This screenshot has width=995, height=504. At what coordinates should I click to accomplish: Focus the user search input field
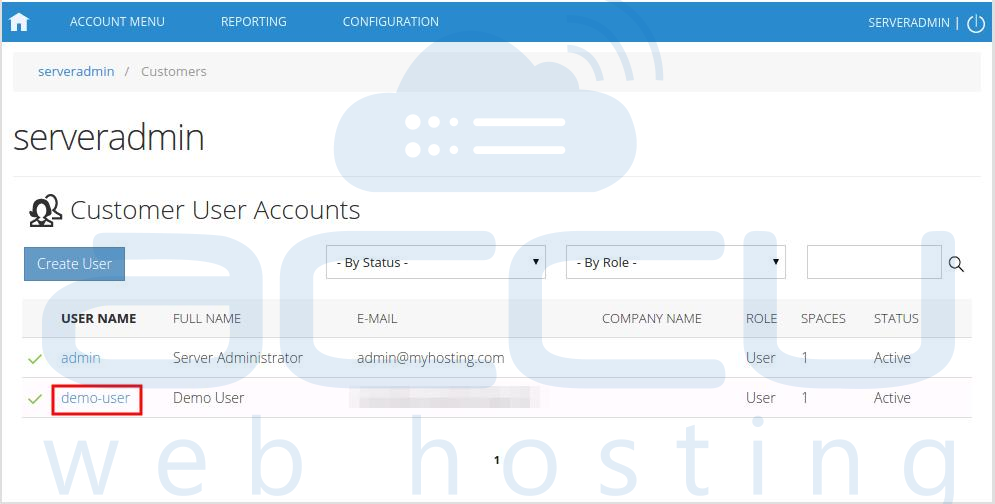874,262
